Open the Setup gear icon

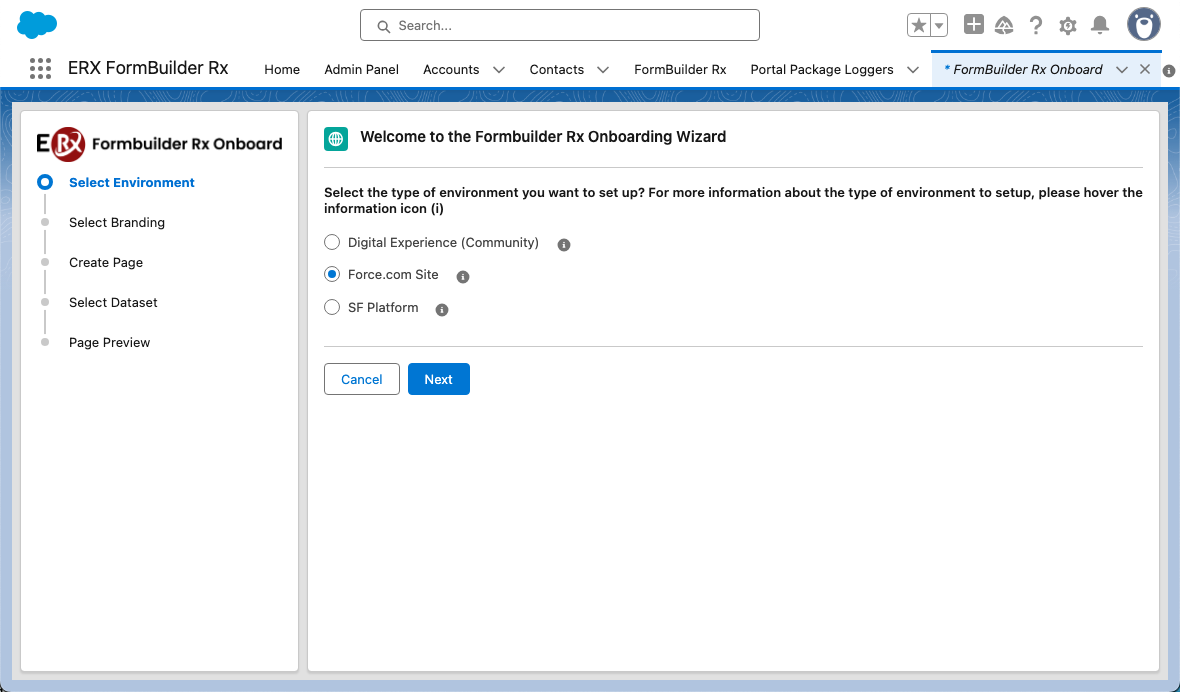click(x=1068, y=26)
